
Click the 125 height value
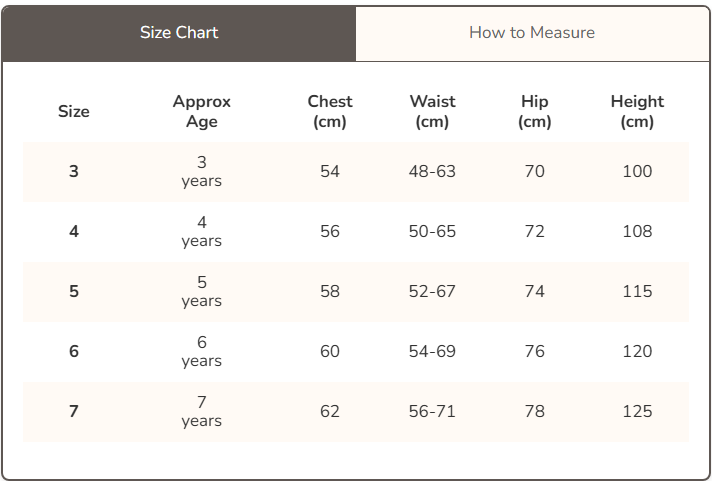coord(637,412)
